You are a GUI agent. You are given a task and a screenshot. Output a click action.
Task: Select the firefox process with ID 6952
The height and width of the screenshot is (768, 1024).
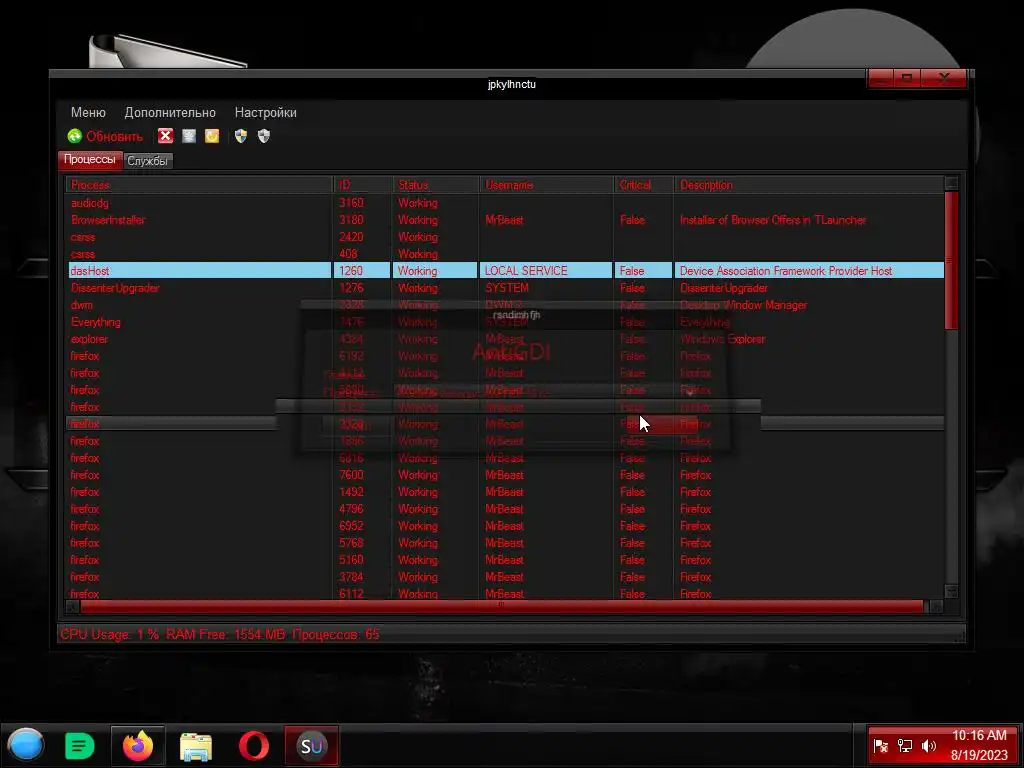coord(506,526)
